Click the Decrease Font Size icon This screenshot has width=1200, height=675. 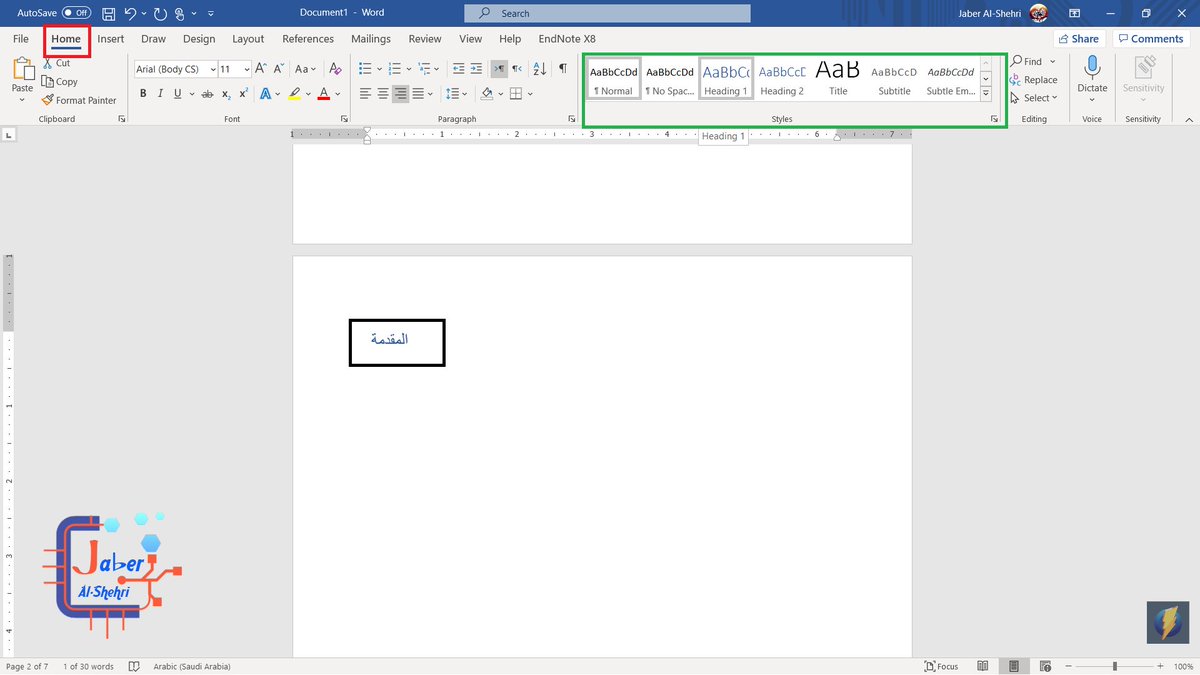(x=278, y=69)
